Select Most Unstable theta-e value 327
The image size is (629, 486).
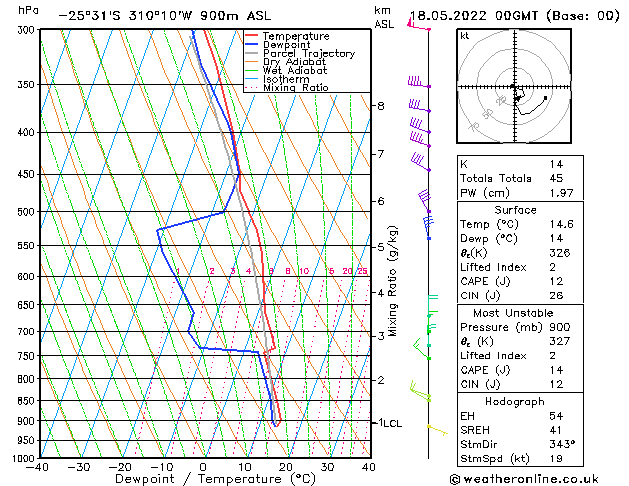[560, 341]
